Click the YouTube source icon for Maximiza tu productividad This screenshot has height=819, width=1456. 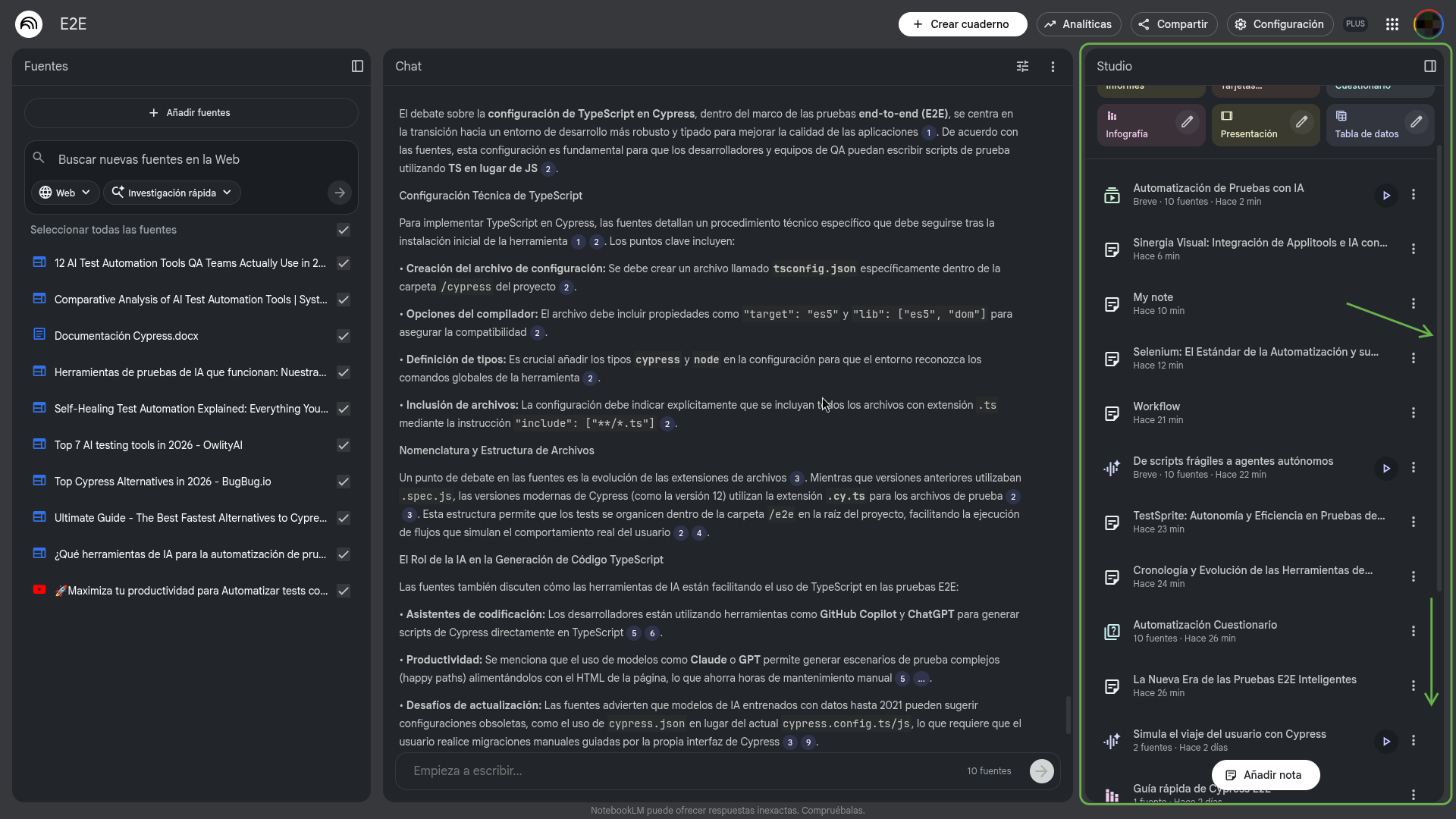[39, 590]
